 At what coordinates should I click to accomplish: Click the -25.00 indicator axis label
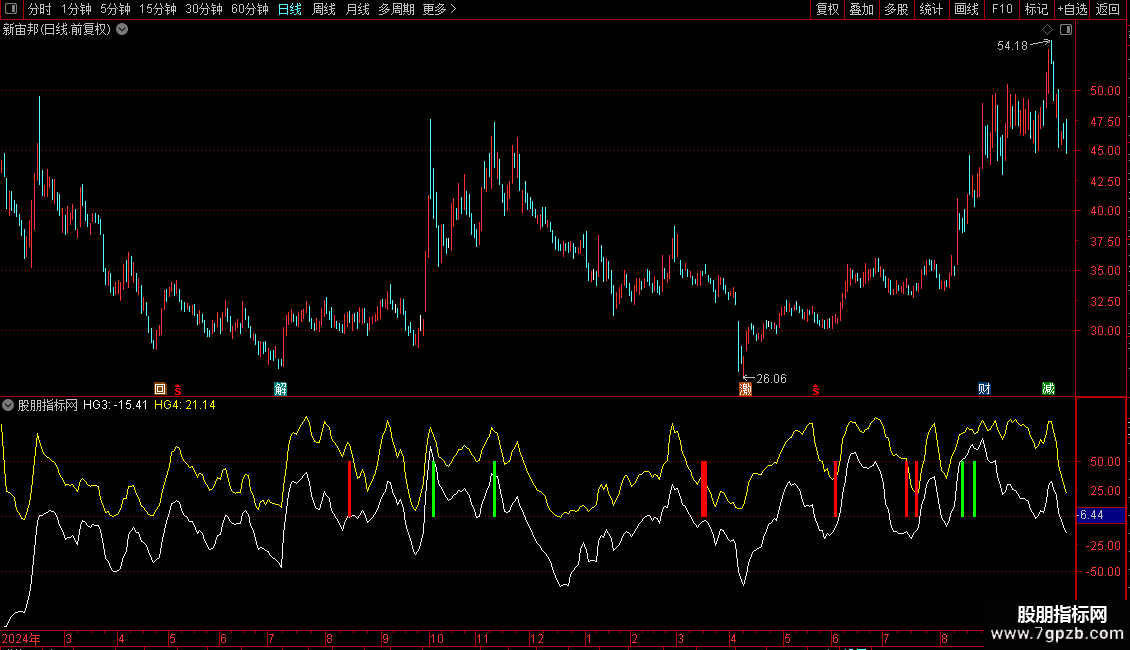tap(1103, 546)
